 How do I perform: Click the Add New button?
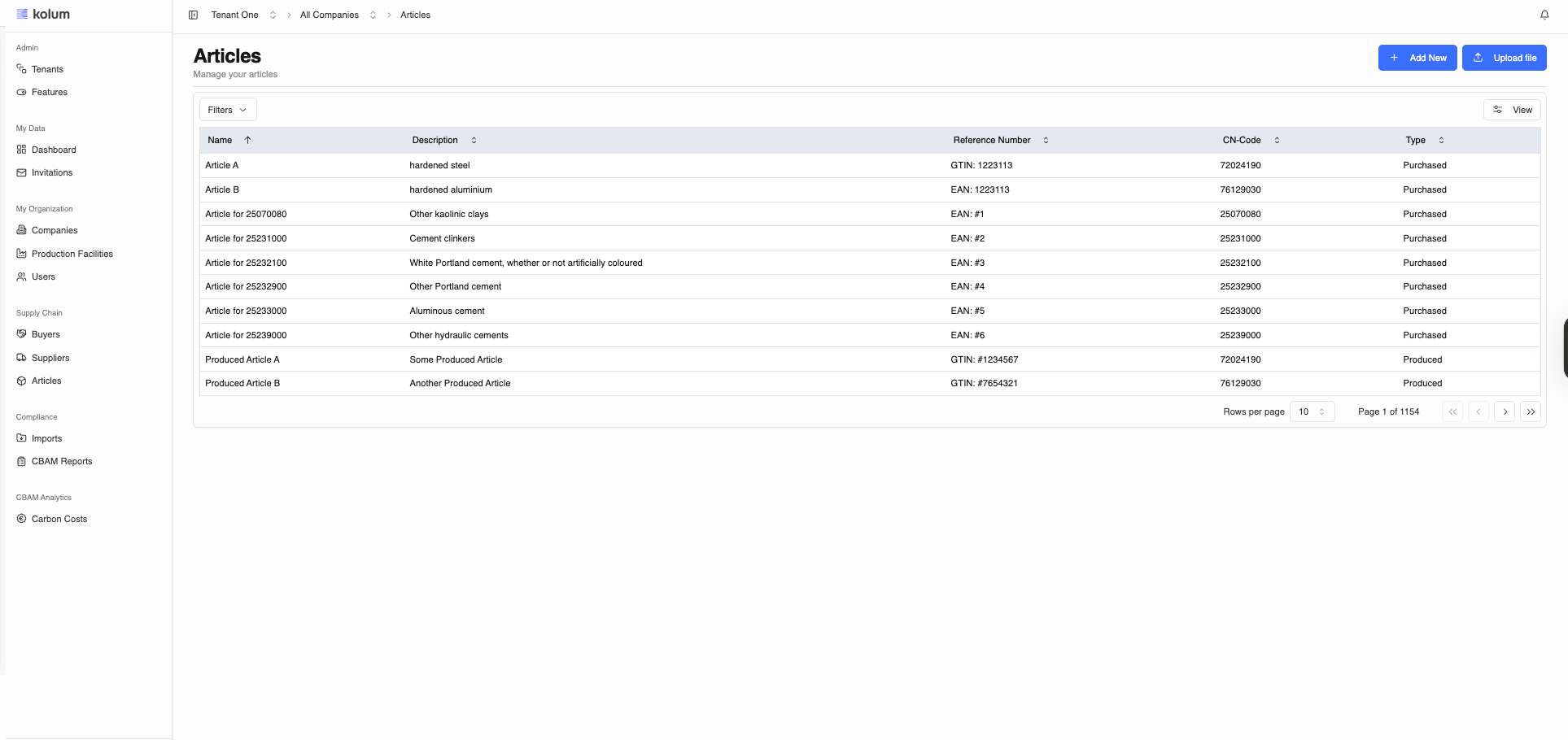(1417, 58)
